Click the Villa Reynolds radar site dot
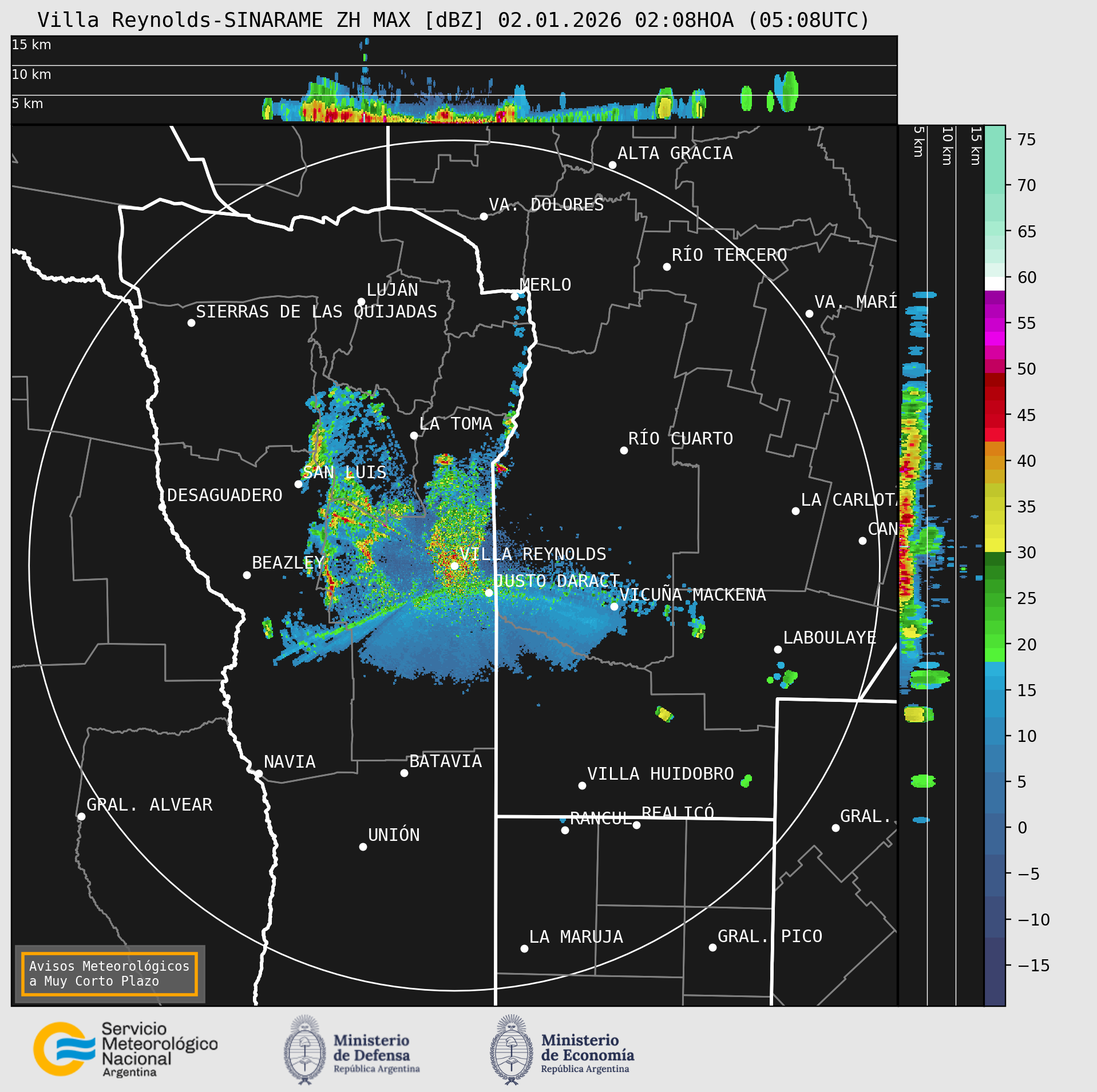This screenshot has height=1092, width=1097. (454, 566)
